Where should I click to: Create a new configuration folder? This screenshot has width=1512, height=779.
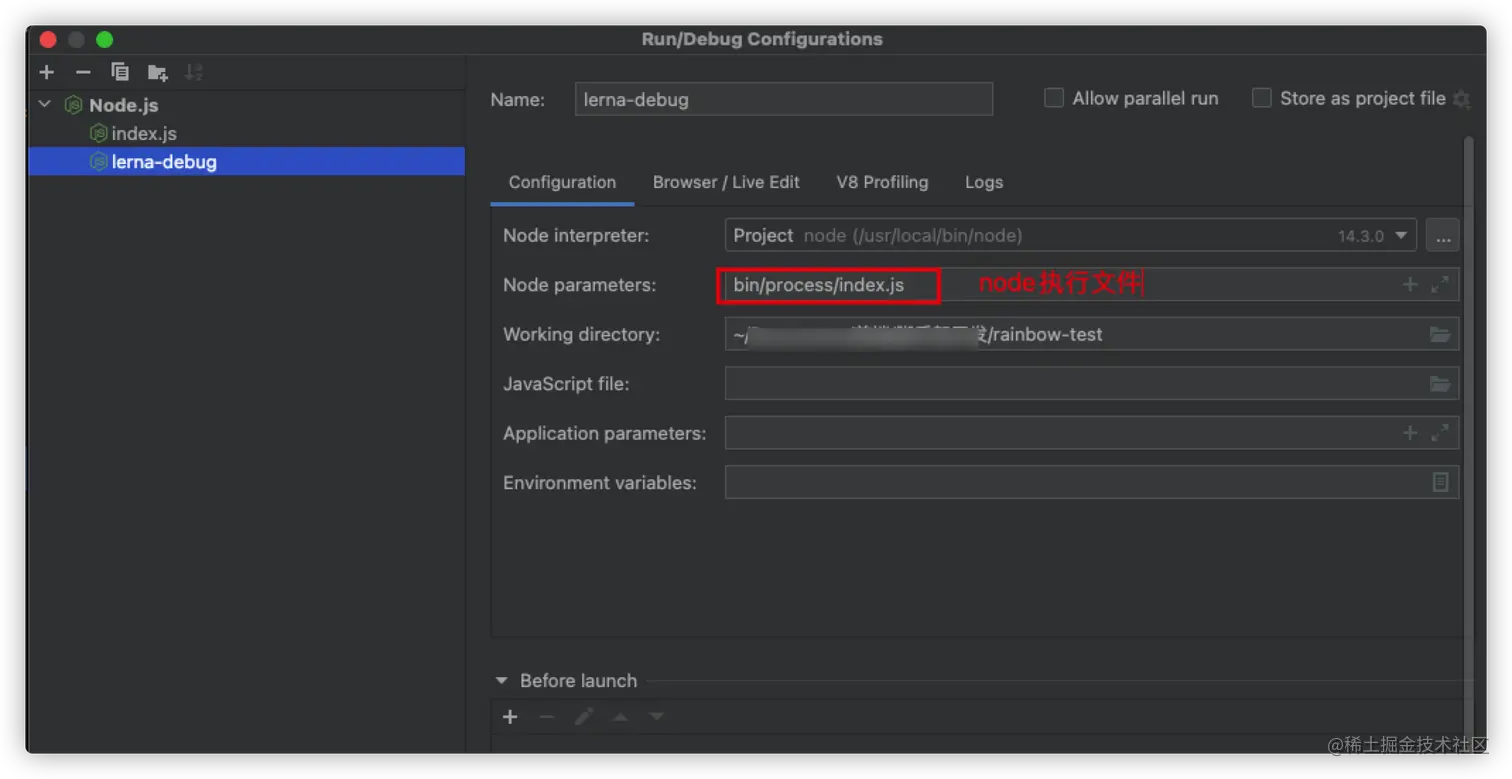click(x=157, y=72)
